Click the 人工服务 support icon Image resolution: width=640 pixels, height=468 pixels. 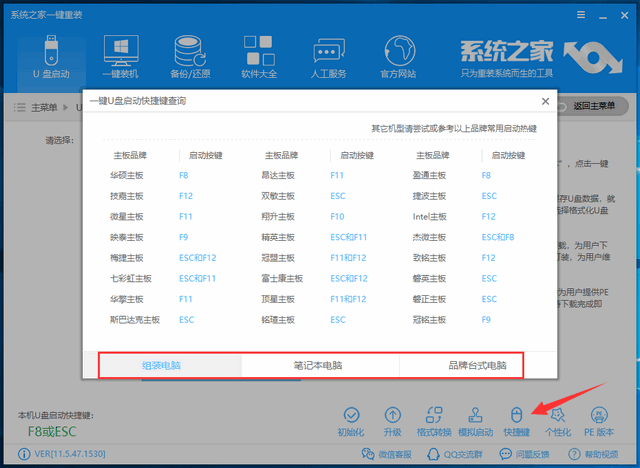pos(329,56)
